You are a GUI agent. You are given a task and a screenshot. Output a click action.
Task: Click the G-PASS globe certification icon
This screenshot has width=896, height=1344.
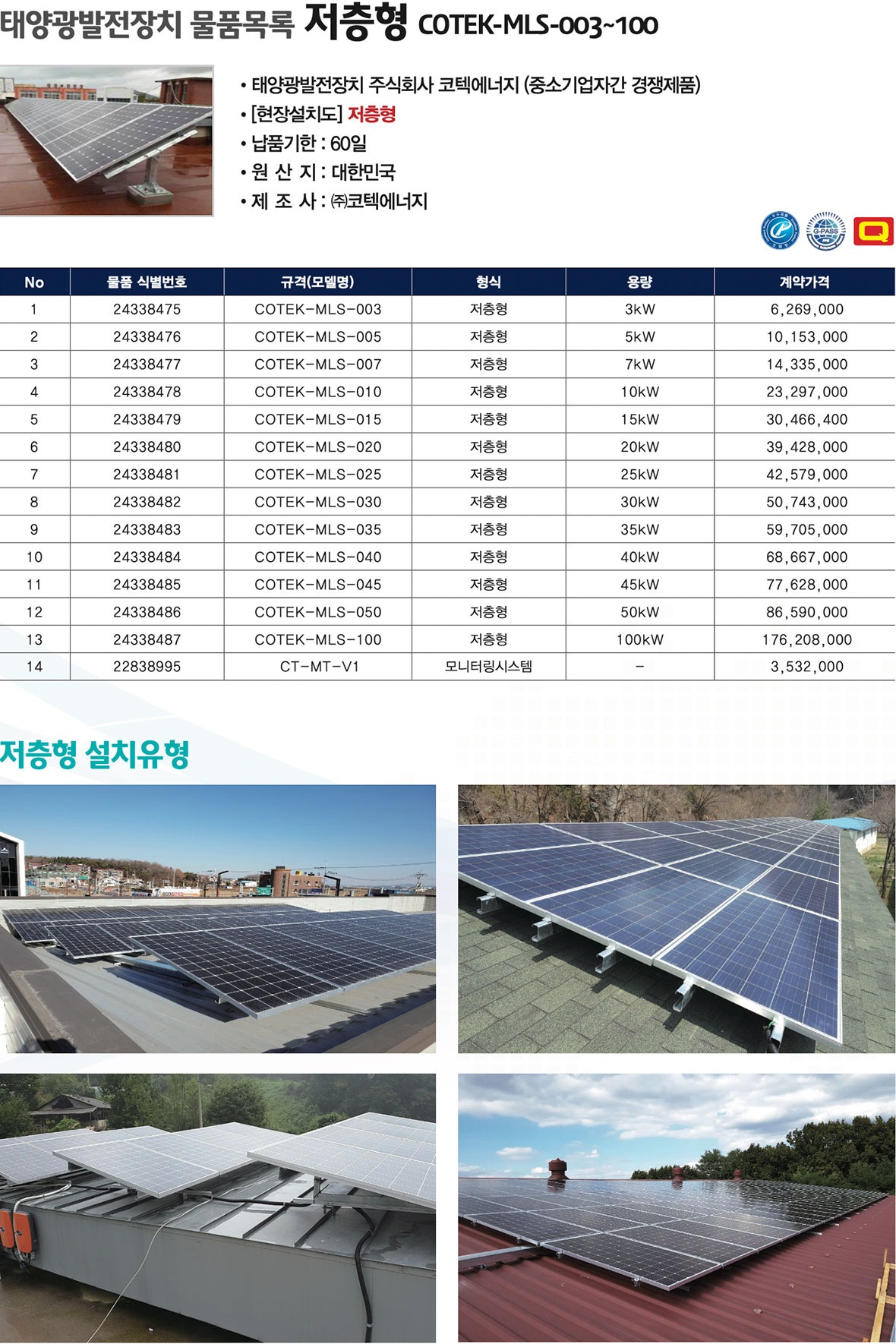pyautogui.click(x=825, y=231)
